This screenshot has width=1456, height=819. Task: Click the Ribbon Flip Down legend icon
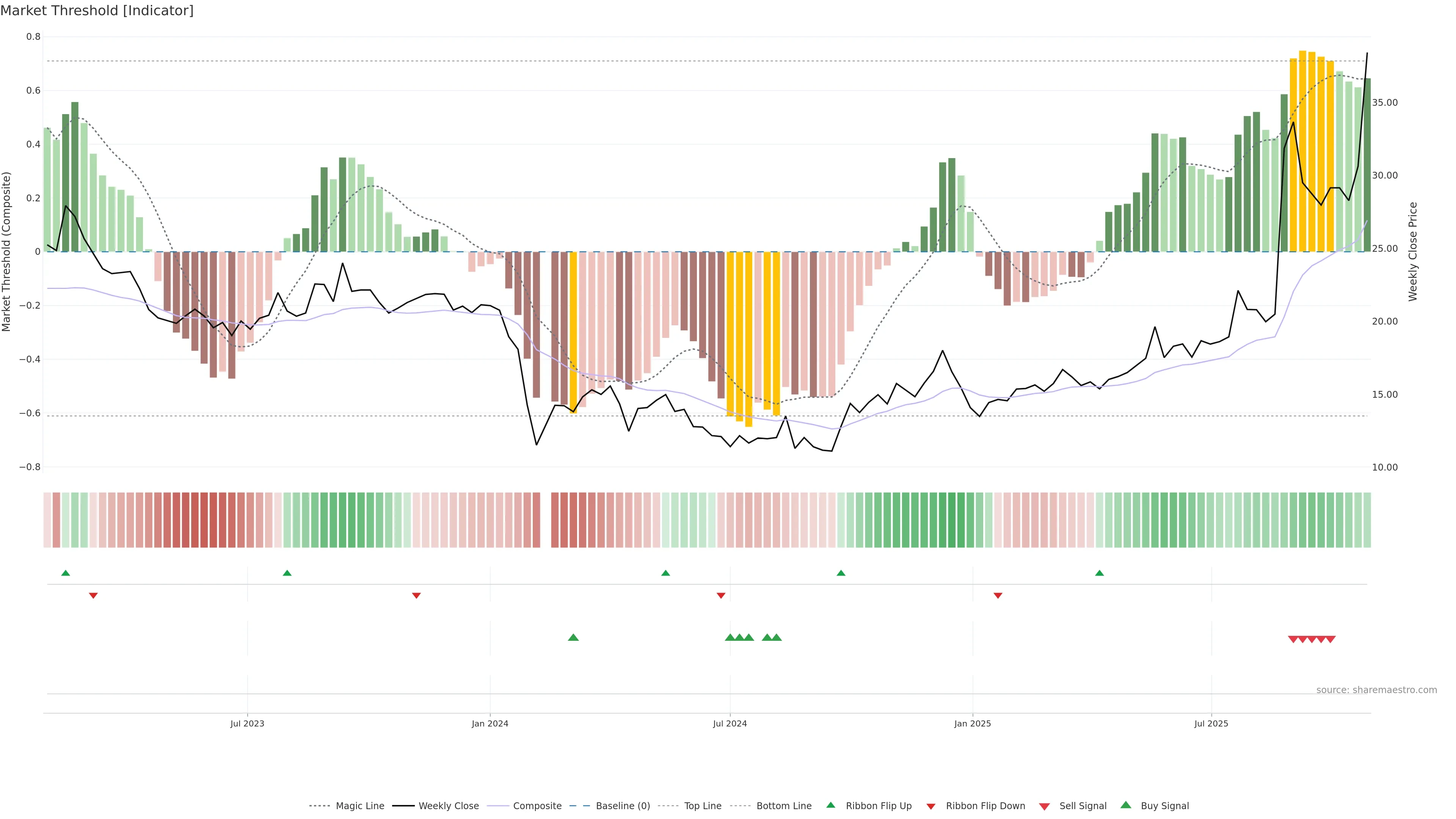tap(931, 806)
